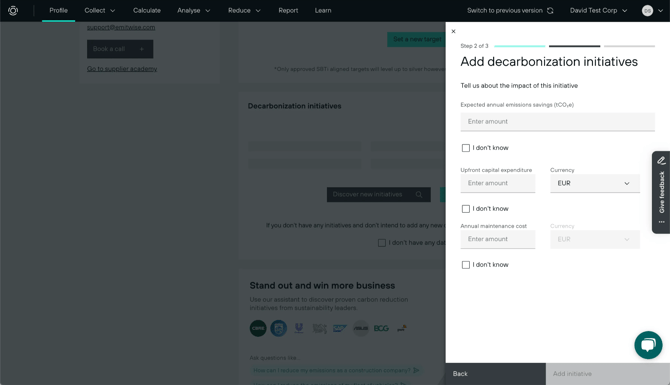Click the ASUS logo icon
The width and height of the screenshot is (670, 385).
[361, 328]
